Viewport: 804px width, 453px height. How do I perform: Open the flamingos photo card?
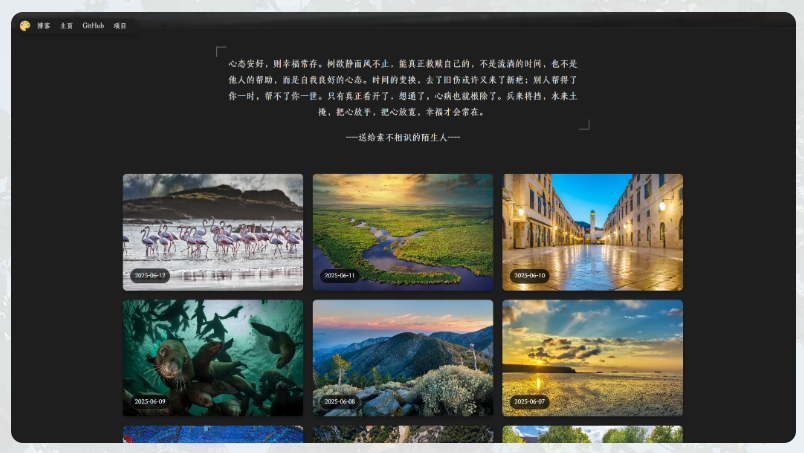pyautogui.click(x=213, y=232)
